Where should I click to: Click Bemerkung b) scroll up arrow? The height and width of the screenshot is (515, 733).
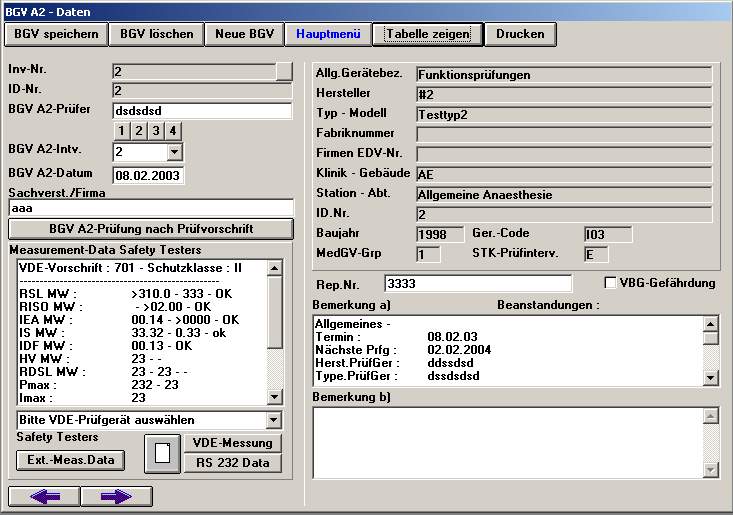click(711, 416)
